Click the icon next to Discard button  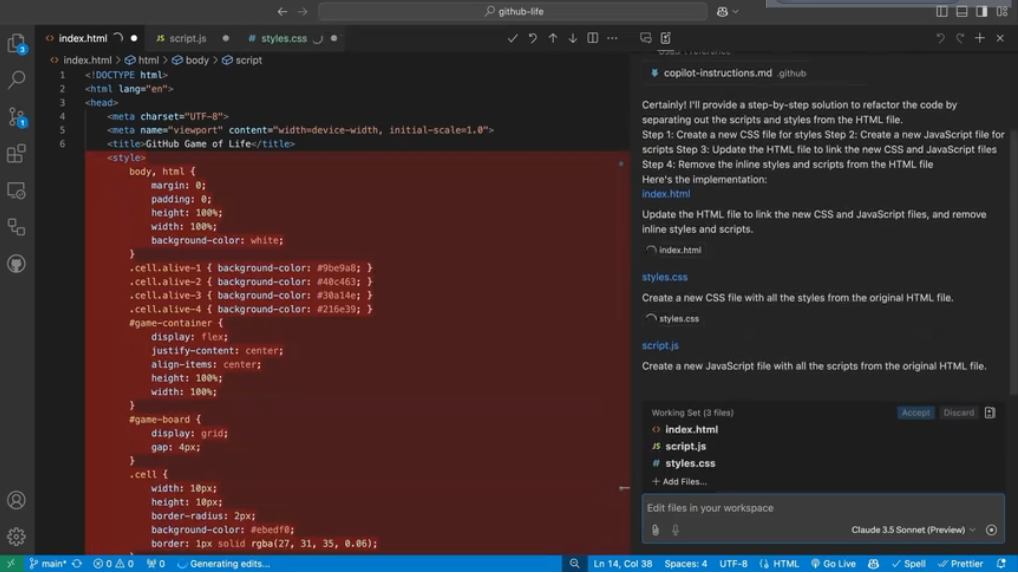click(x=989, y=413)
